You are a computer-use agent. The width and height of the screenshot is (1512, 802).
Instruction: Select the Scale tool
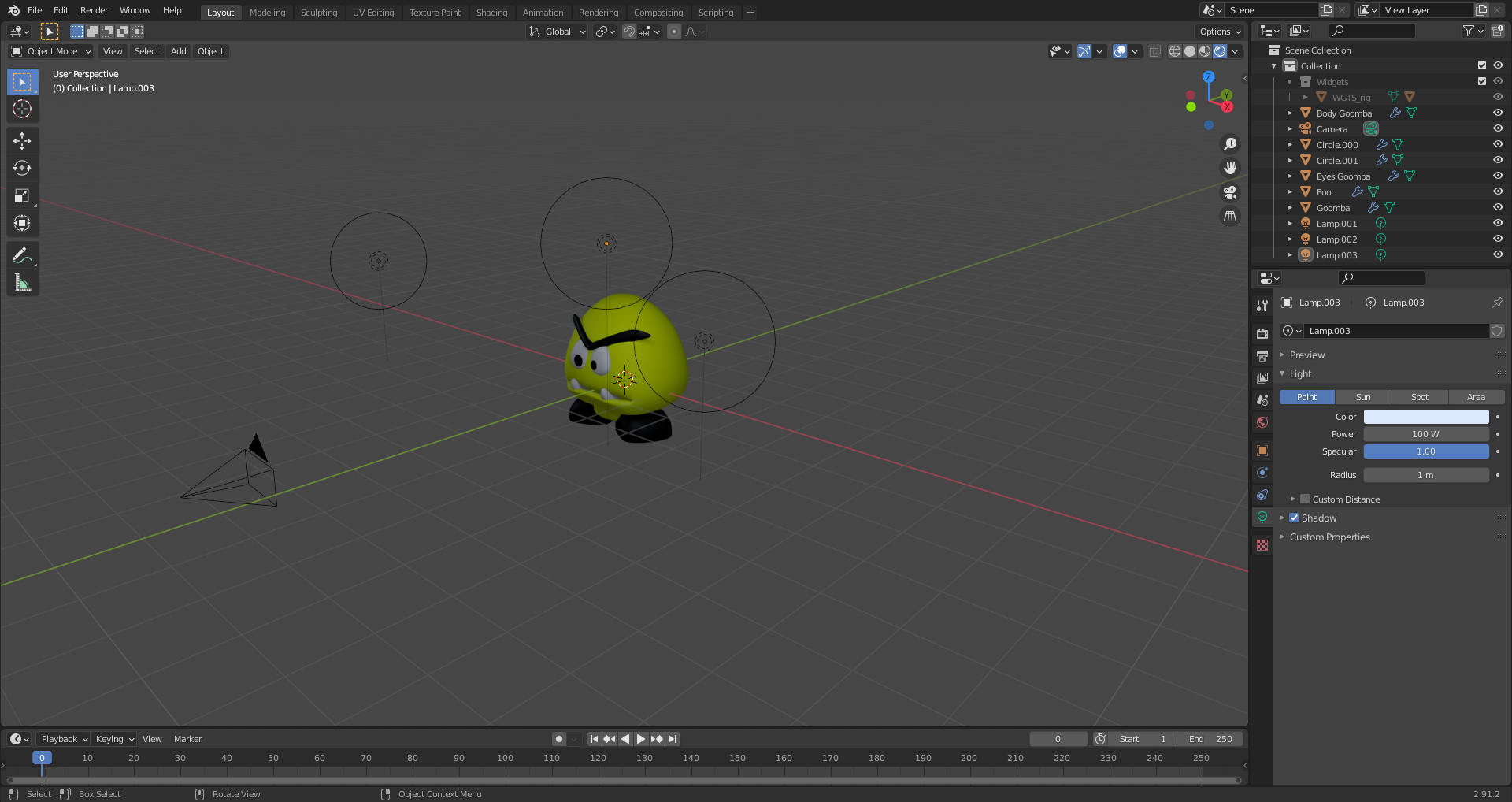pyautogui.click(x=22, y=195)
